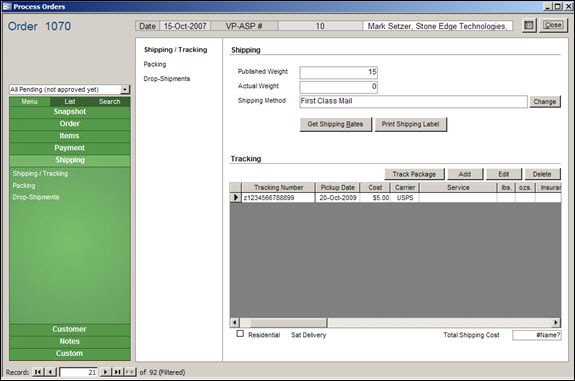Click the Tracking Number column header

coord(279,188)
